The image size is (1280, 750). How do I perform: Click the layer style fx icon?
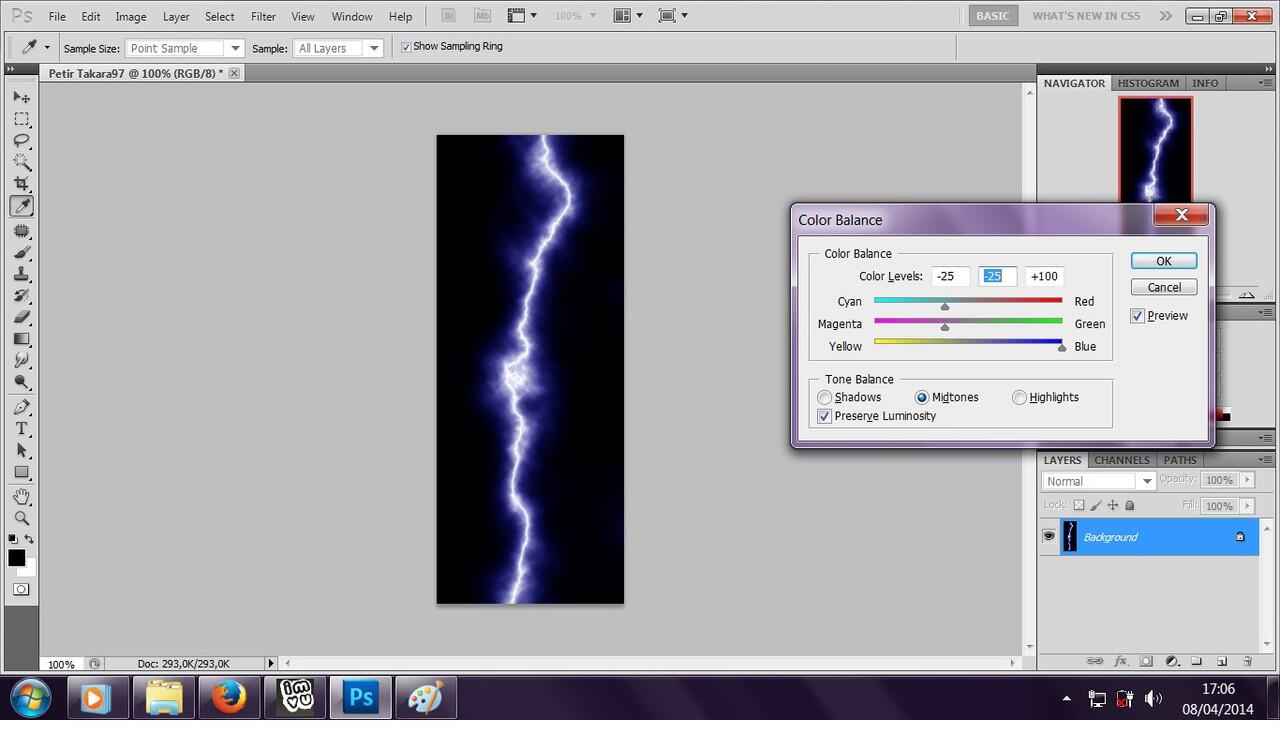click(1121, 661)
